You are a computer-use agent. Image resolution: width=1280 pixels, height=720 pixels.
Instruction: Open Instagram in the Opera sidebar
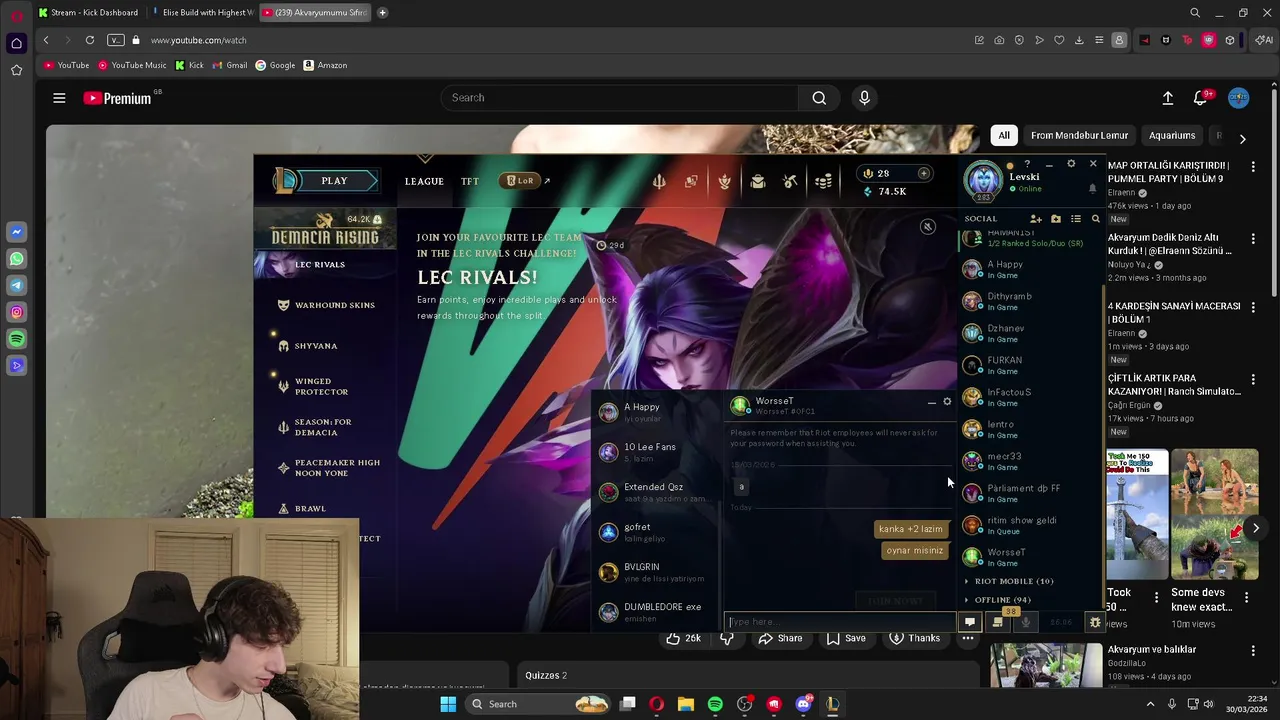point(16,313)
